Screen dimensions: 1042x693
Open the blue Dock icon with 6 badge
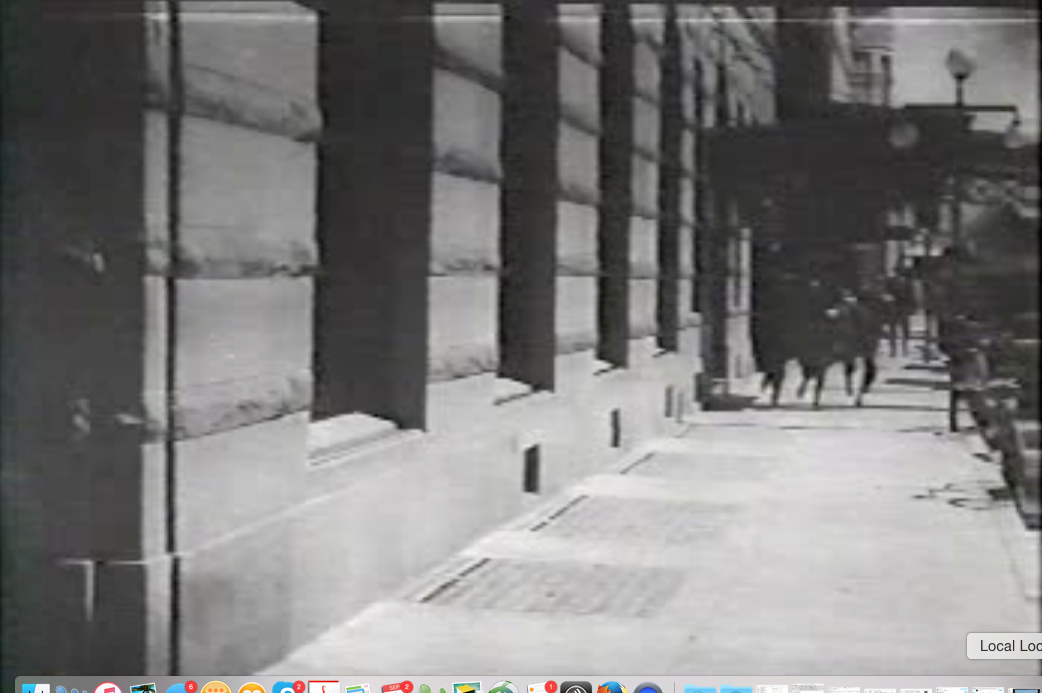point(179,688)
